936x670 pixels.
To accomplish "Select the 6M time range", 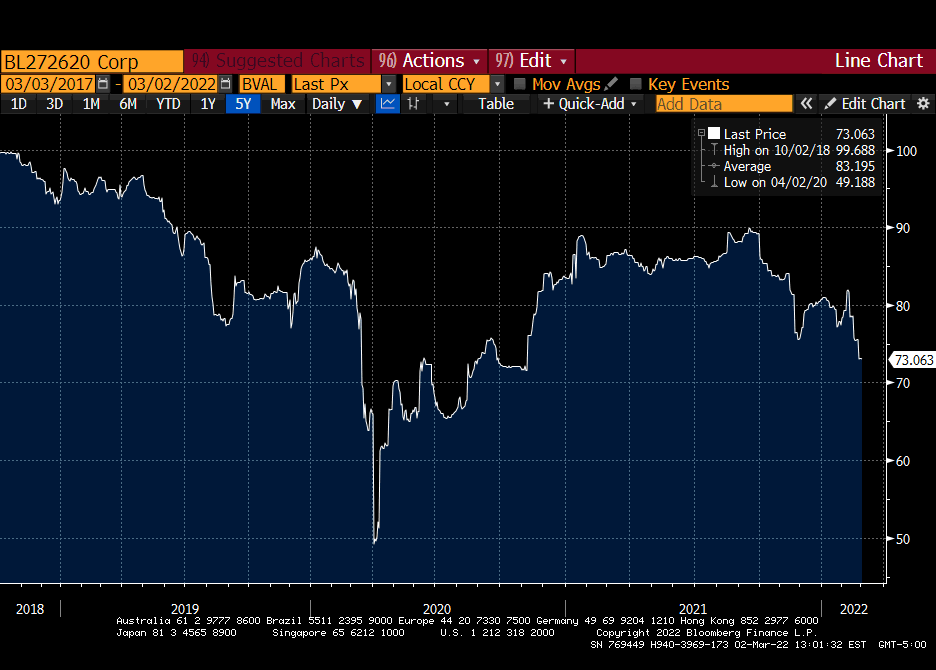I will click(x=128, y=104).
